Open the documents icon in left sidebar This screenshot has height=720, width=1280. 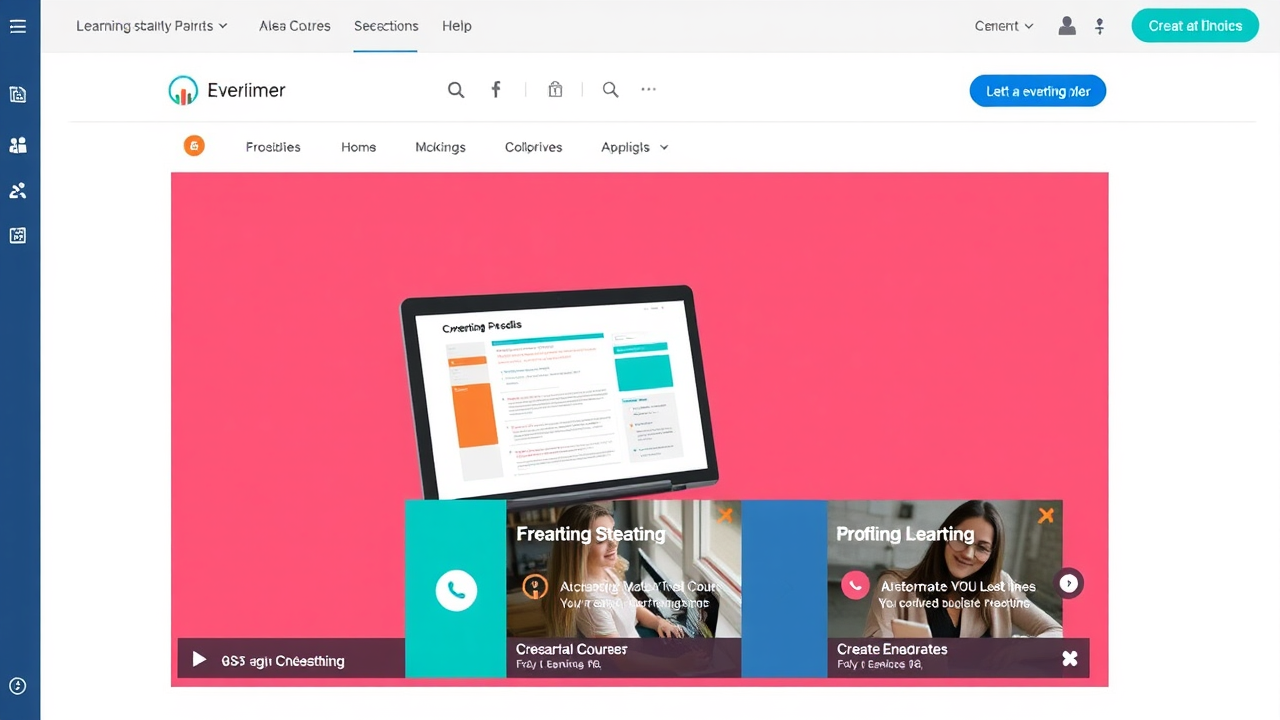[18, 95]
